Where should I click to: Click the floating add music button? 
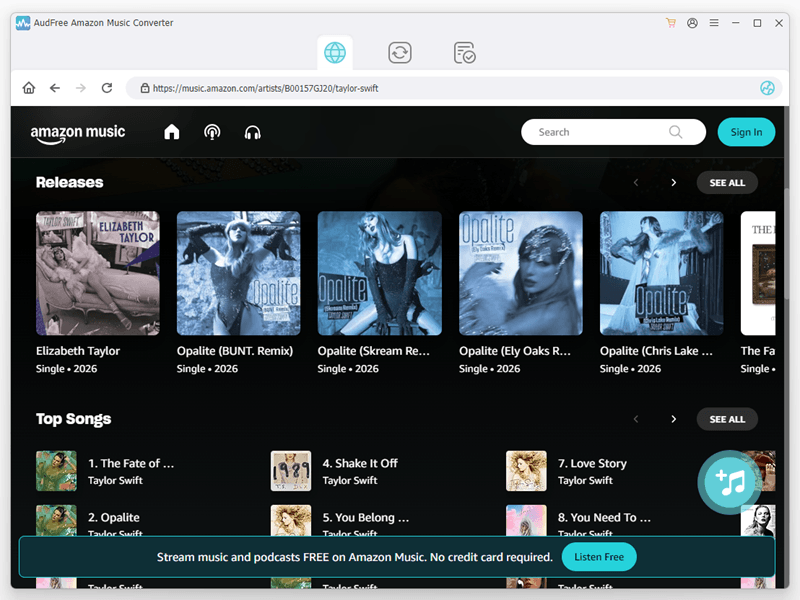pyautogui.click(x=730, y=482)
